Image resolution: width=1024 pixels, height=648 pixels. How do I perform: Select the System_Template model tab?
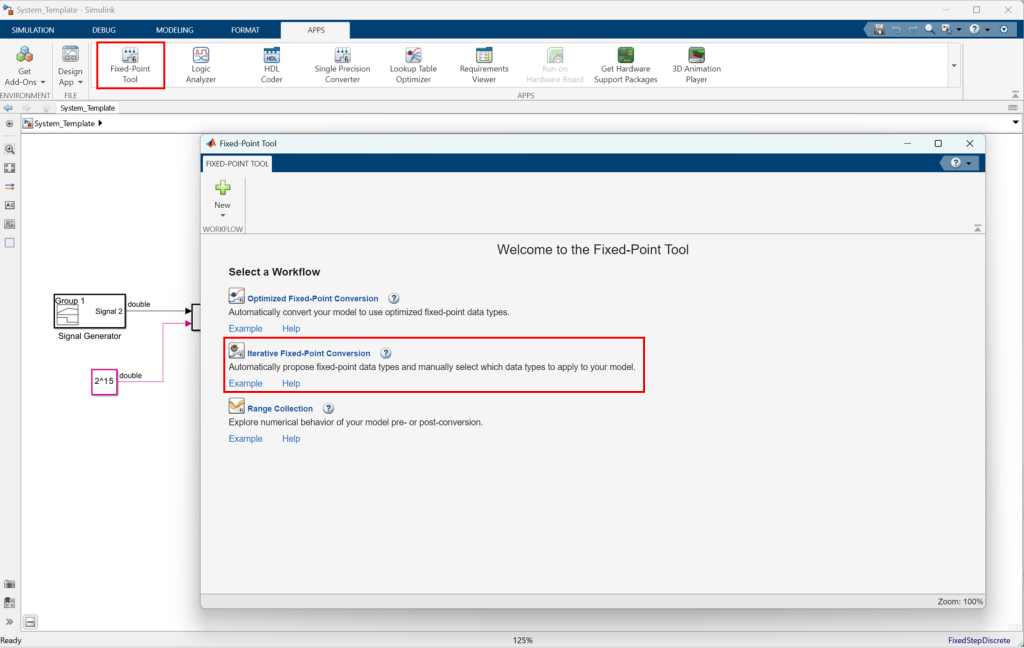pyautogui.click(x=88, y=108)
